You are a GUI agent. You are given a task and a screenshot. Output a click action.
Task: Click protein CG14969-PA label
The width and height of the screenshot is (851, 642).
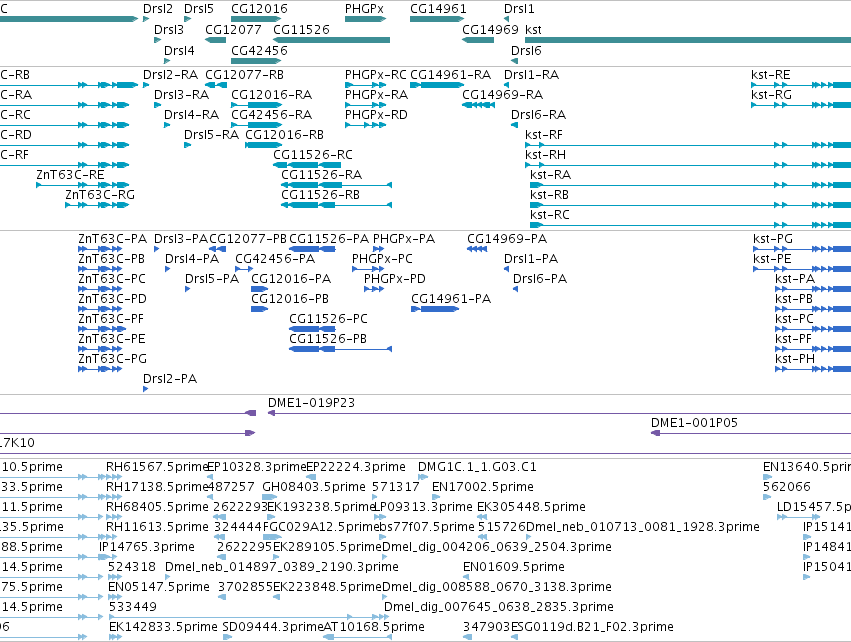(507, 239)
